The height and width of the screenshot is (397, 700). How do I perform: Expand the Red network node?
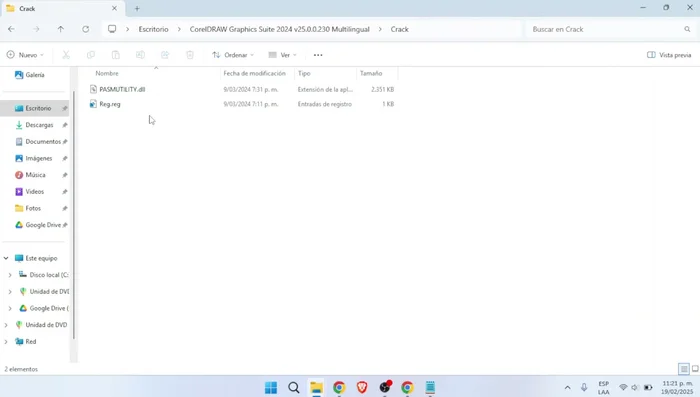(6, 342)
